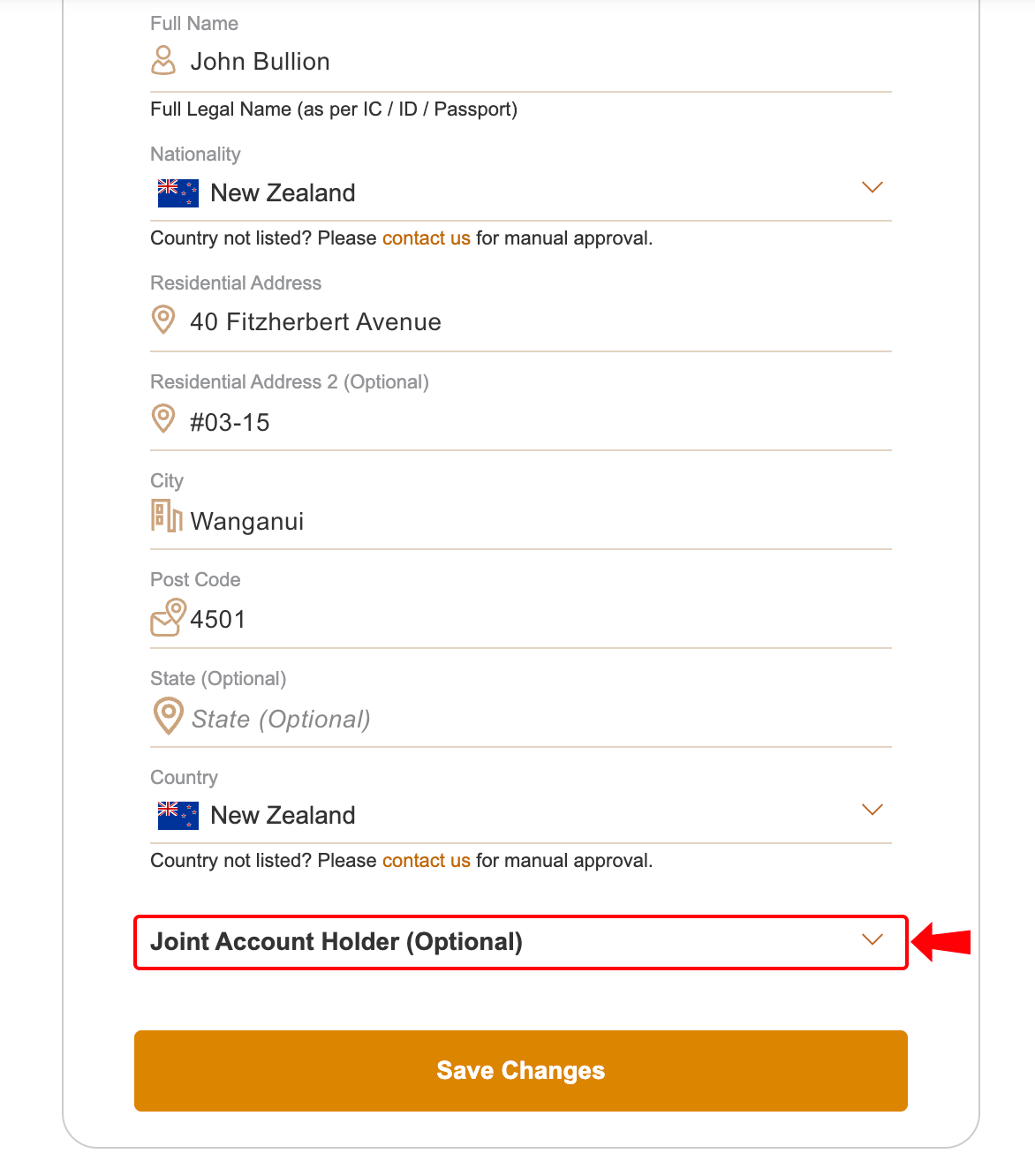Click the #03-15 address line 2 field
Viewport: 1035px width, 1176px height.
click(530, 422)
